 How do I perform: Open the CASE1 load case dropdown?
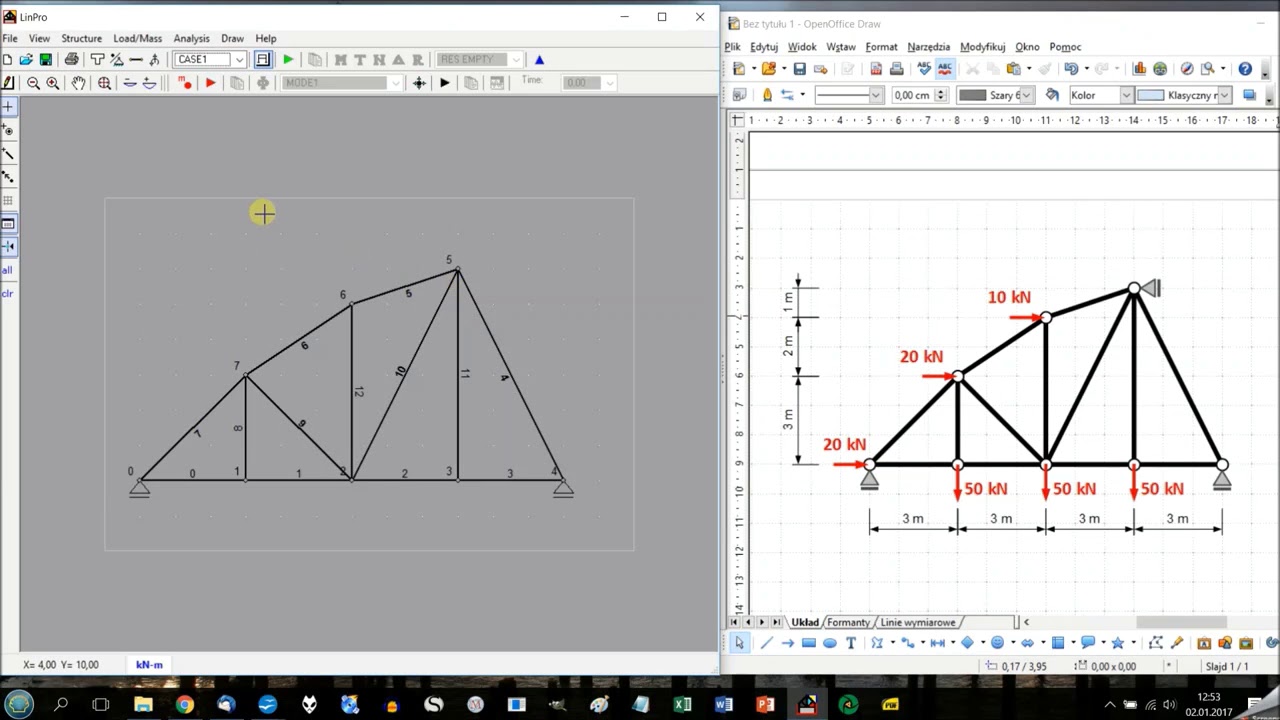pyautogui.click(x=239, y=60)
